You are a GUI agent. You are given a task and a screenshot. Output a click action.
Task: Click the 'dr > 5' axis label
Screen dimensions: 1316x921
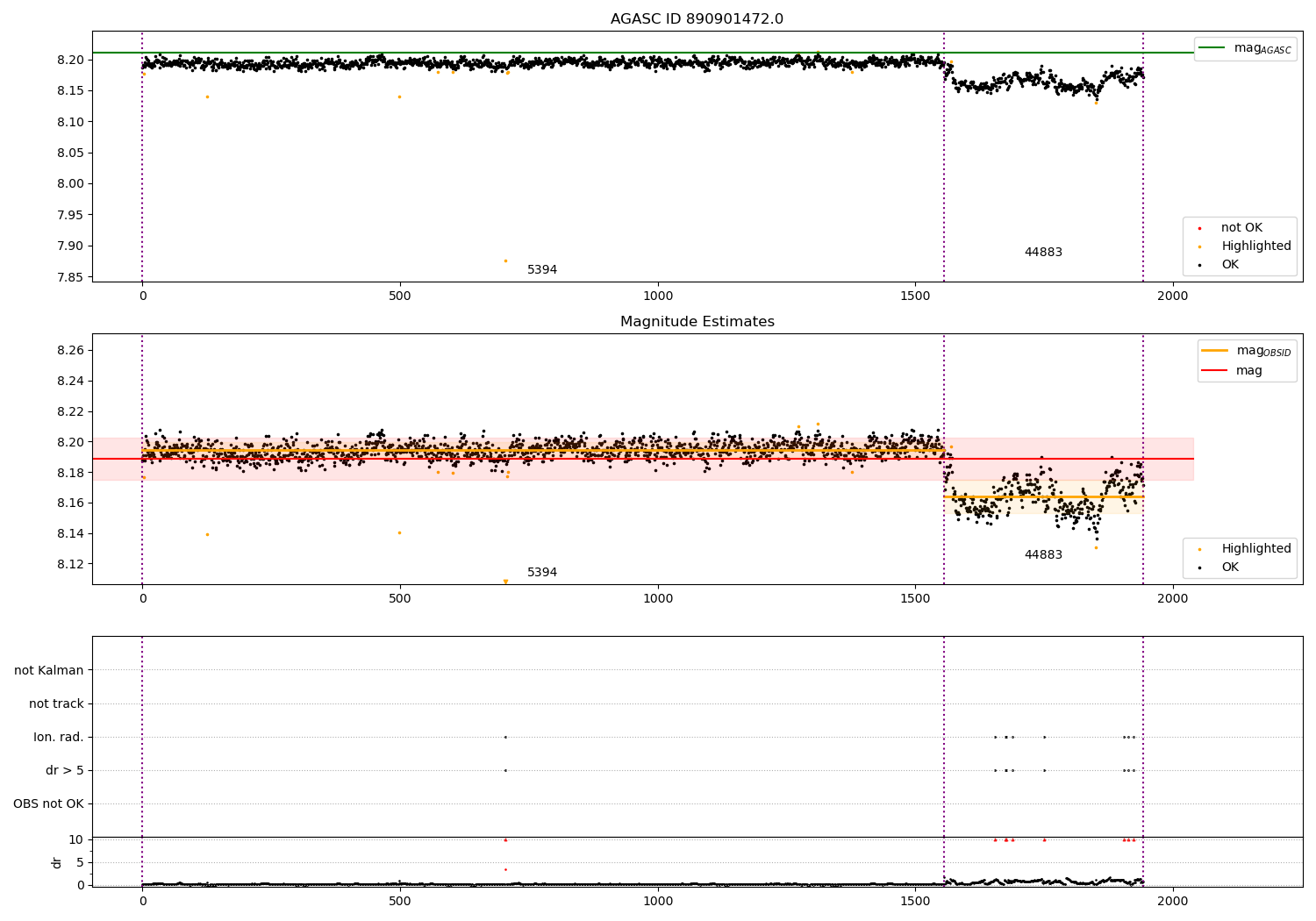point(65,771)
